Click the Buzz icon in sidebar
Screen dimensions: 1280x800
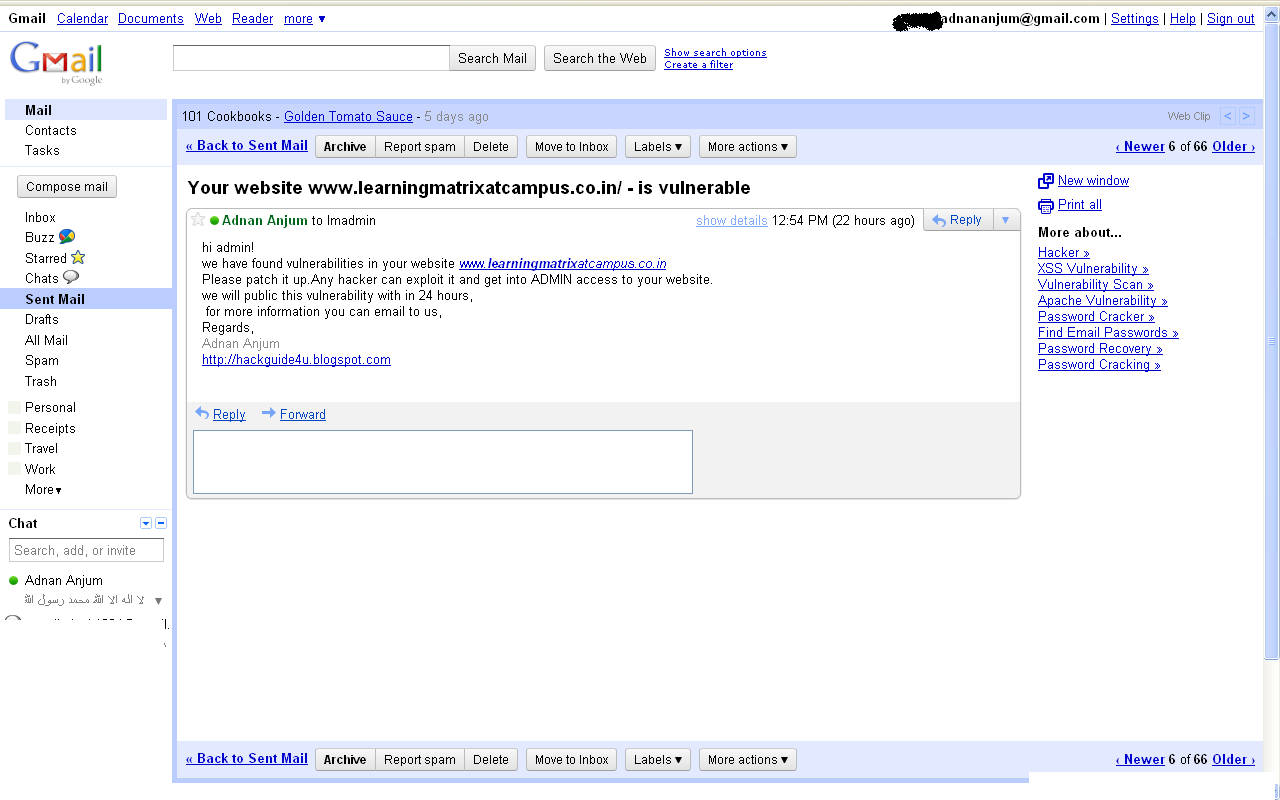coord(67,237)
